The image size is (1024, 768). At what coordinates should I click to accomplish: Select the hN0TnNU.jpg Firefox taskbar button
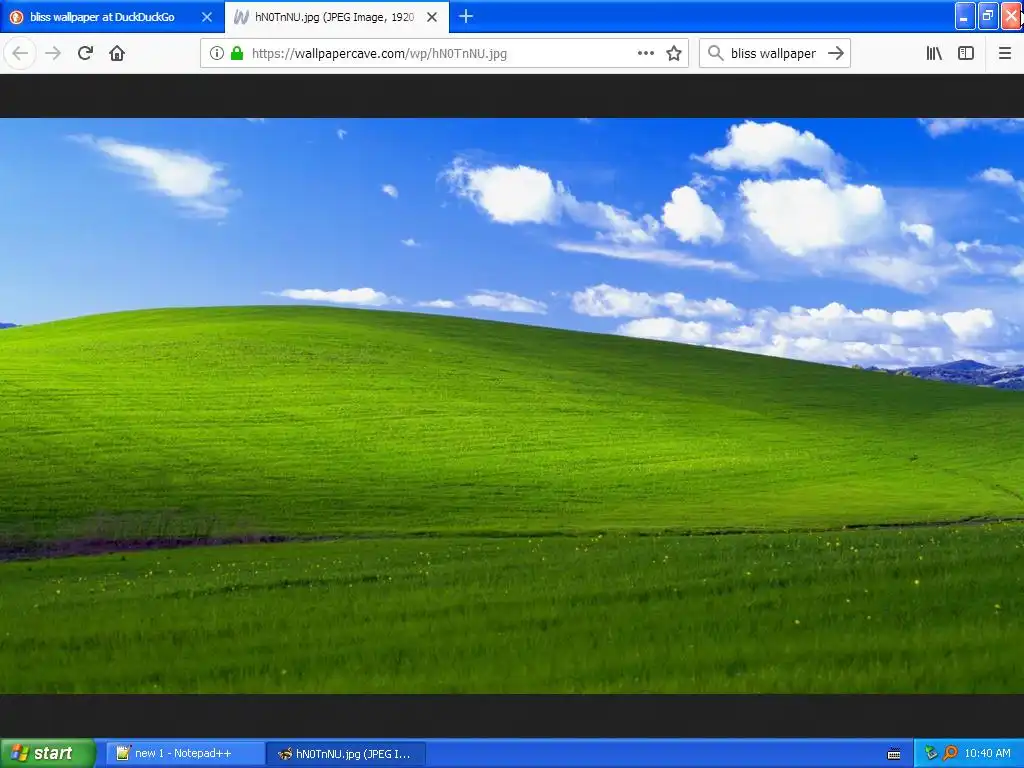[x=346, y=754]
